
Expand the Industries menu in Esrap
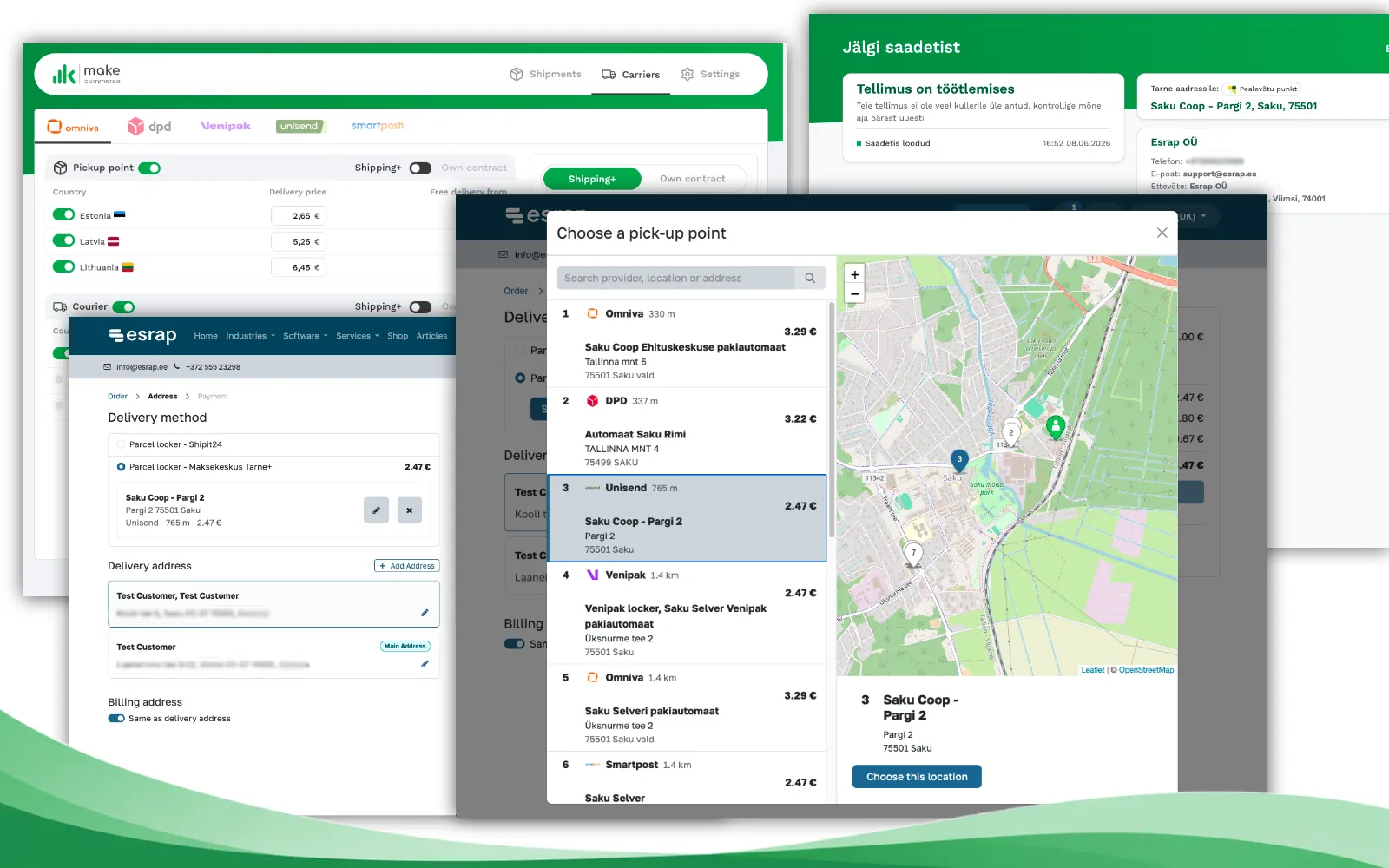(x=250, y=336)
